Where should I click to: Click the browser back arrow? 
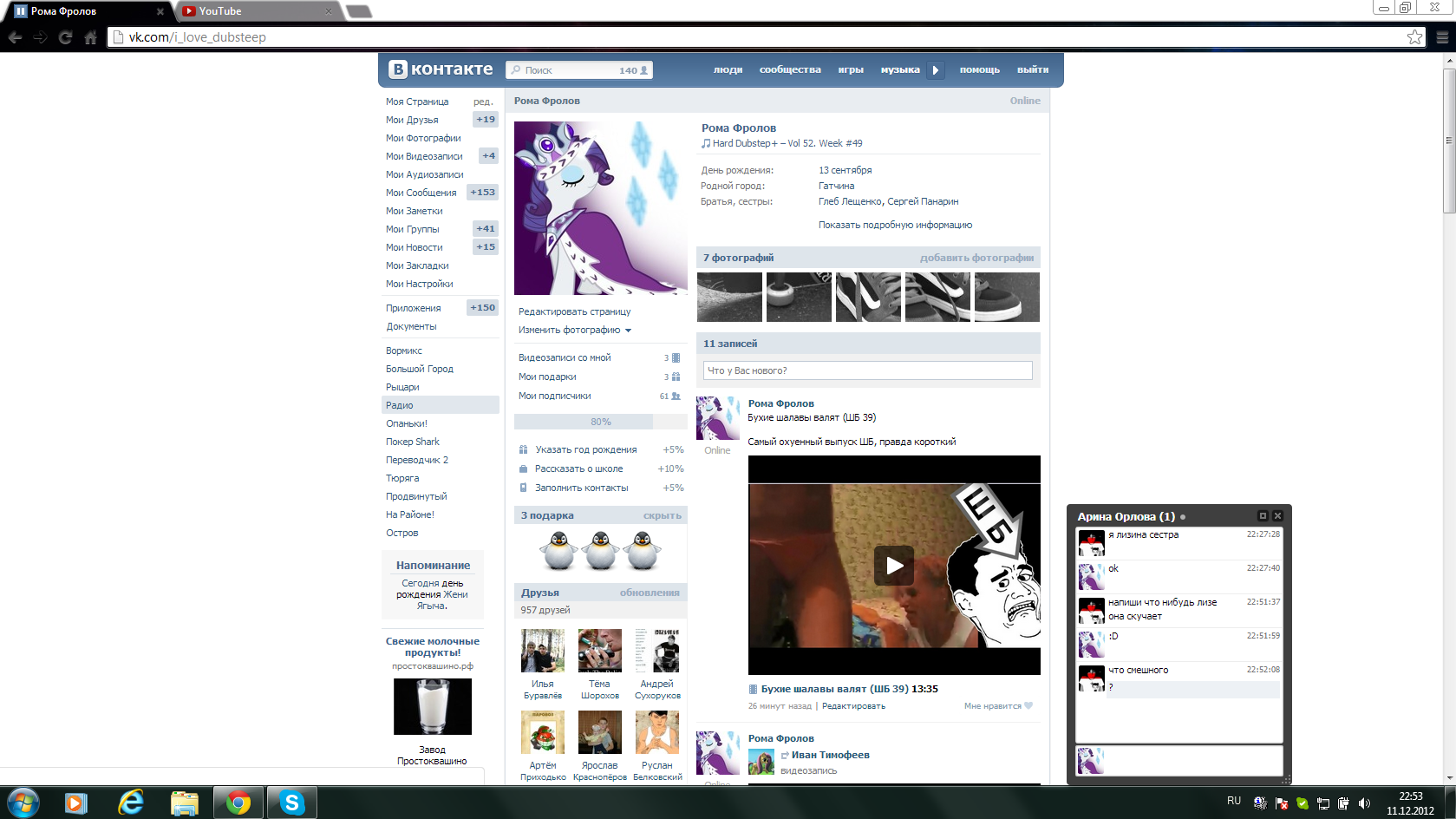(x=15, y=37)
